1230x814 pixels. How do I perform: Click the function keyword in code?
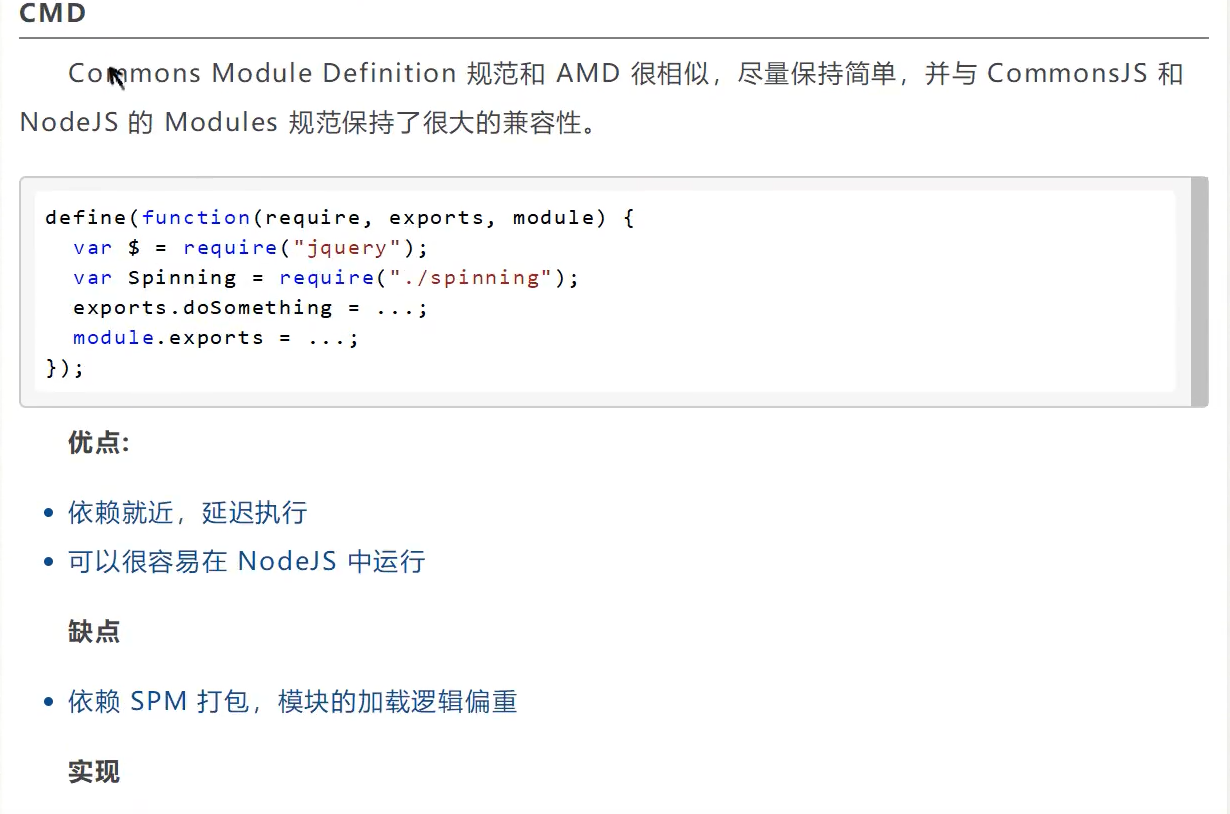coord(196,217)
